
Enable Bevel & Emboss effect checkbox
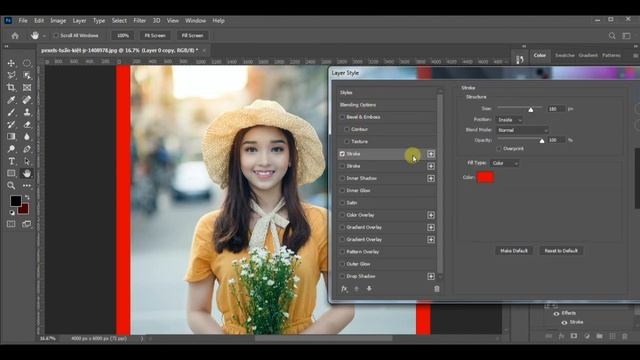342,117
